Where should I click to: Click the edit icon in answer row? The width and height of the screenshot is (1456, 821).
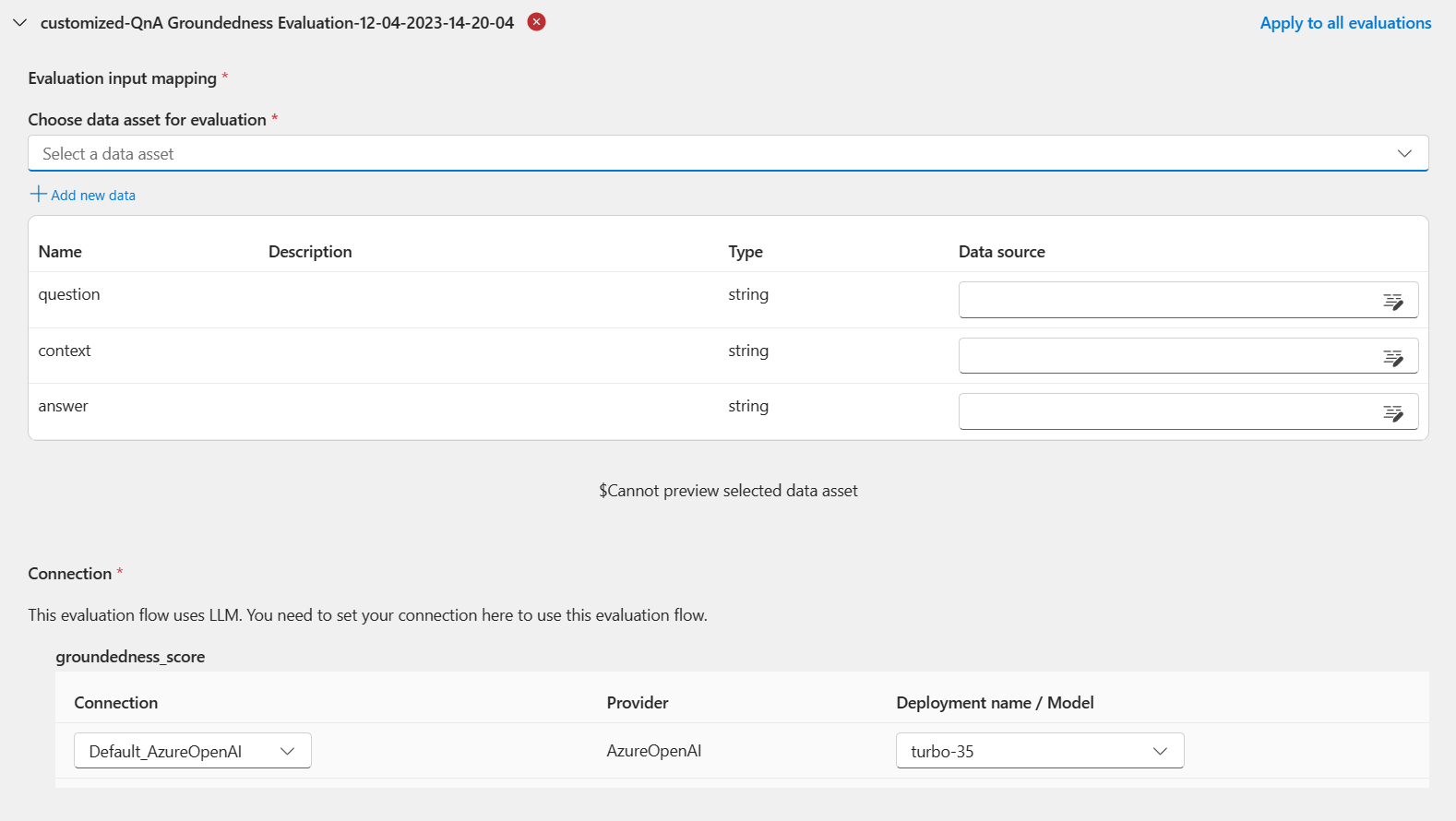(x=1393, y=412)
